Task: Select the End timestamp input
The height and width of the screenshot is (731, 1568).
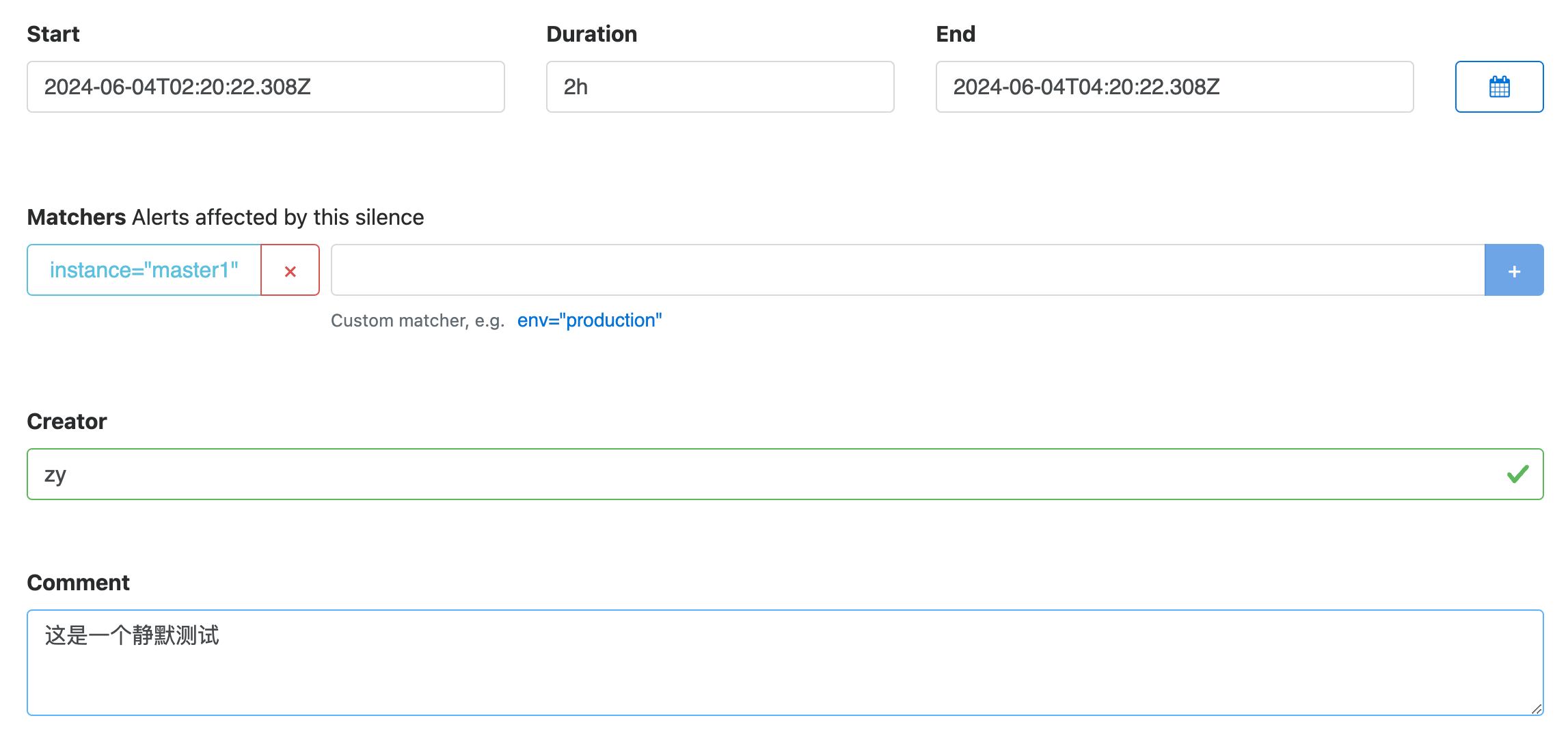Action: point(1174,87)
